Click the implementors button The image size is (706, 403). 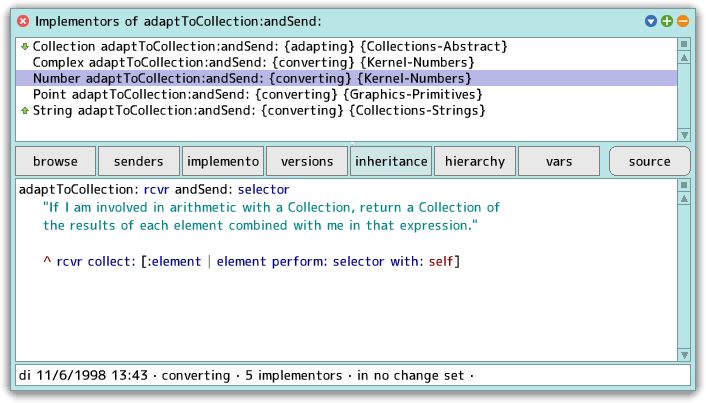[x=223, y=161]
